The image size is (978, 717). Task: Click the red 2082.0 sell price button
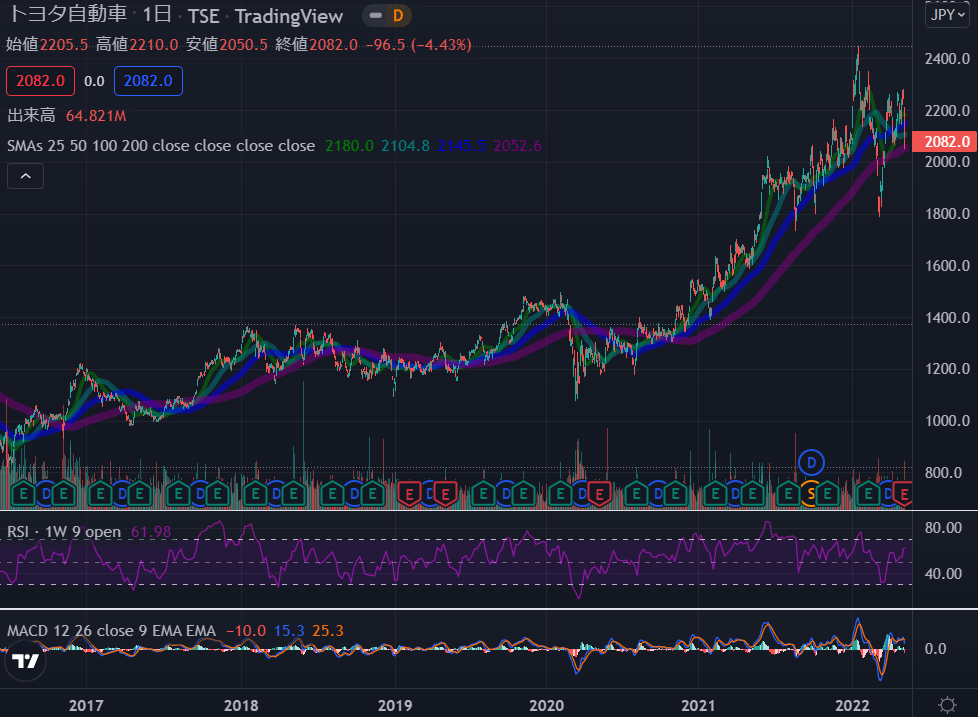pyautogui.click(x=41, y=81)
